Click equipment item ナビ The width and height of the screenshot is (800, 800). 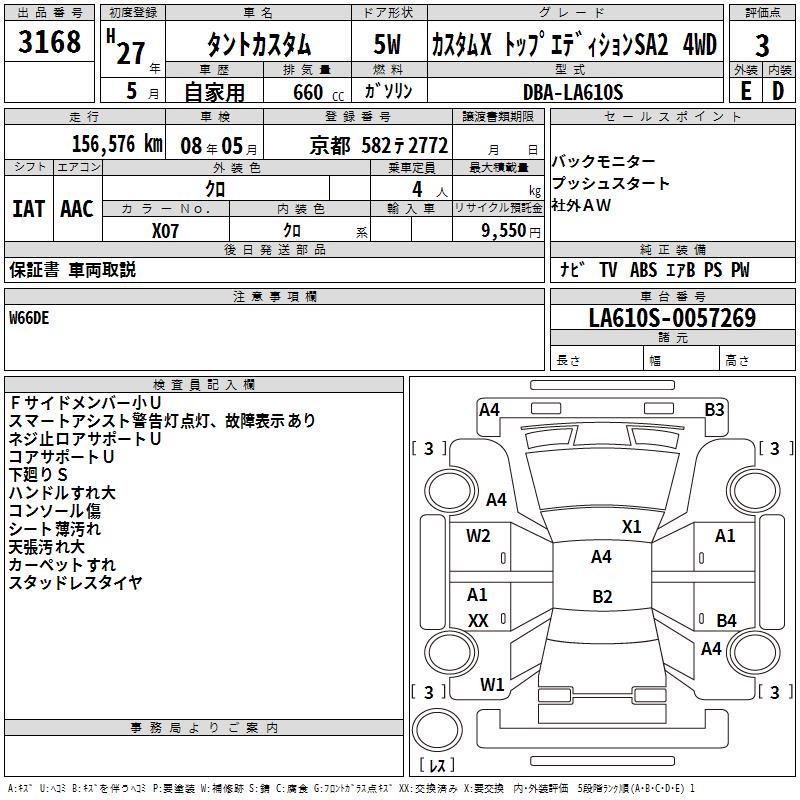(572, 270)
